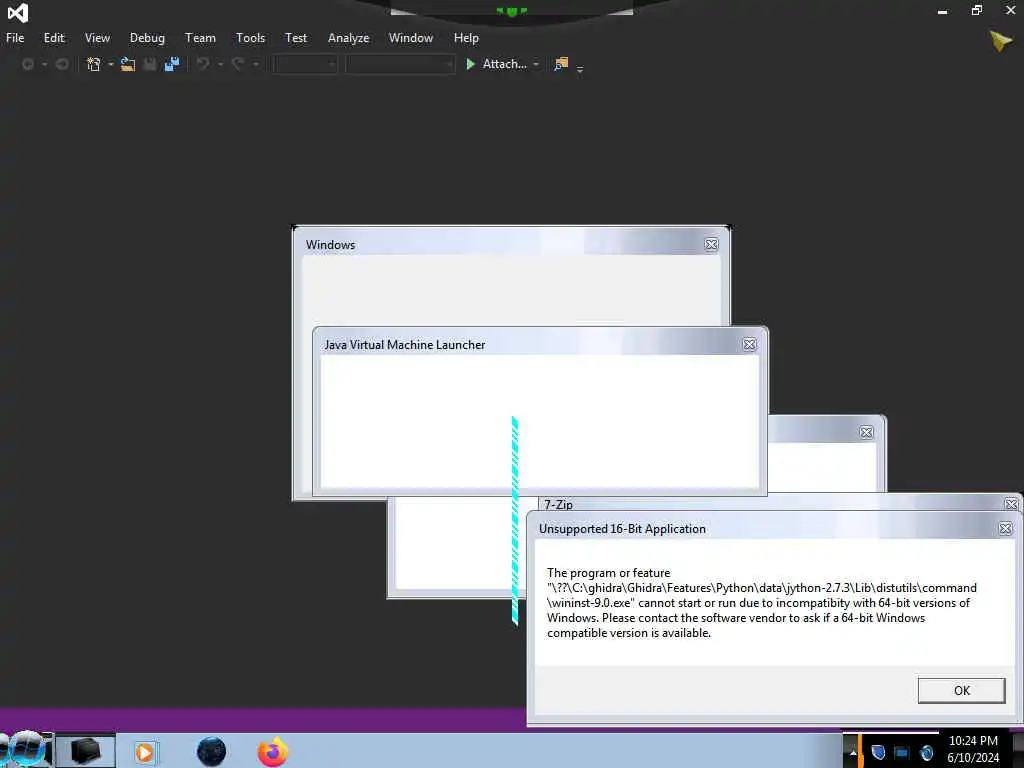Viewport: 1024px width, 768px height.
Task: Open the View menu
Action: (x=97, y=38)
